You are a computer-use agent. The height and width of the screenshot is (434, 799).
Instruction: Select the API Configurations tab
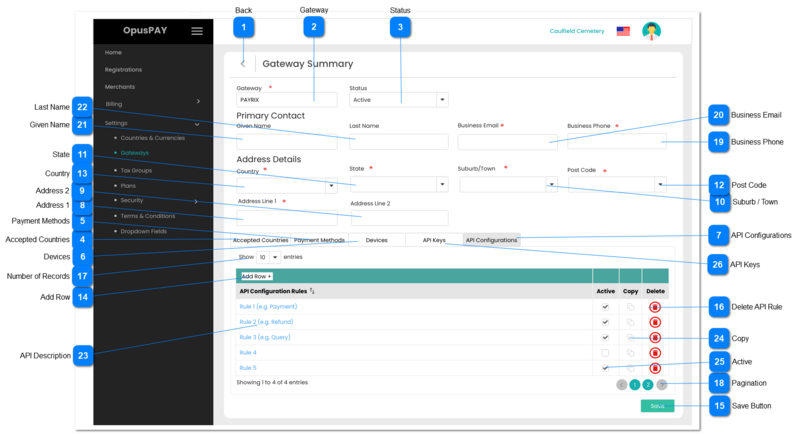491,240
